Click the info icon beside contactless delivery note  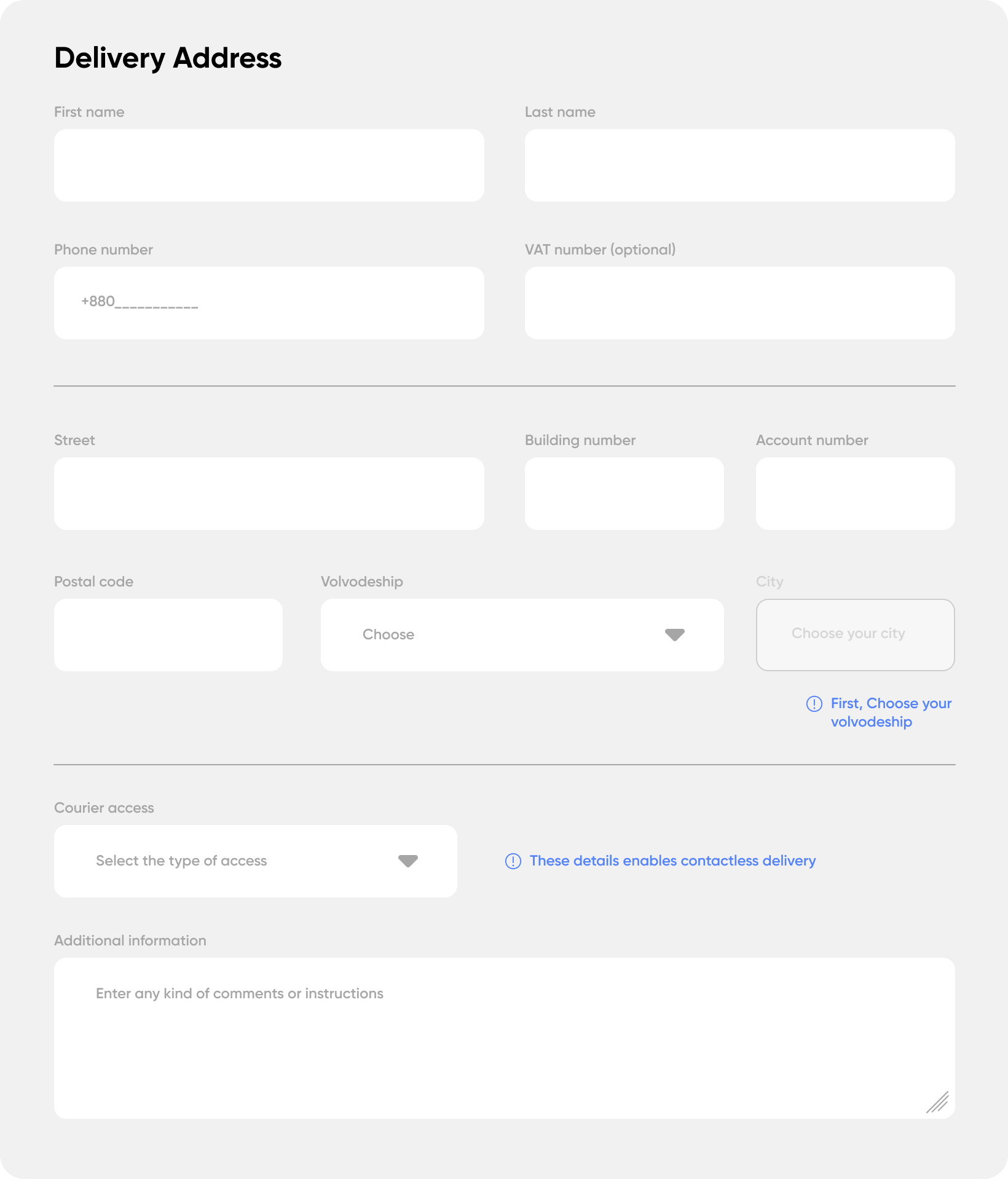click(x=513, y=861)
